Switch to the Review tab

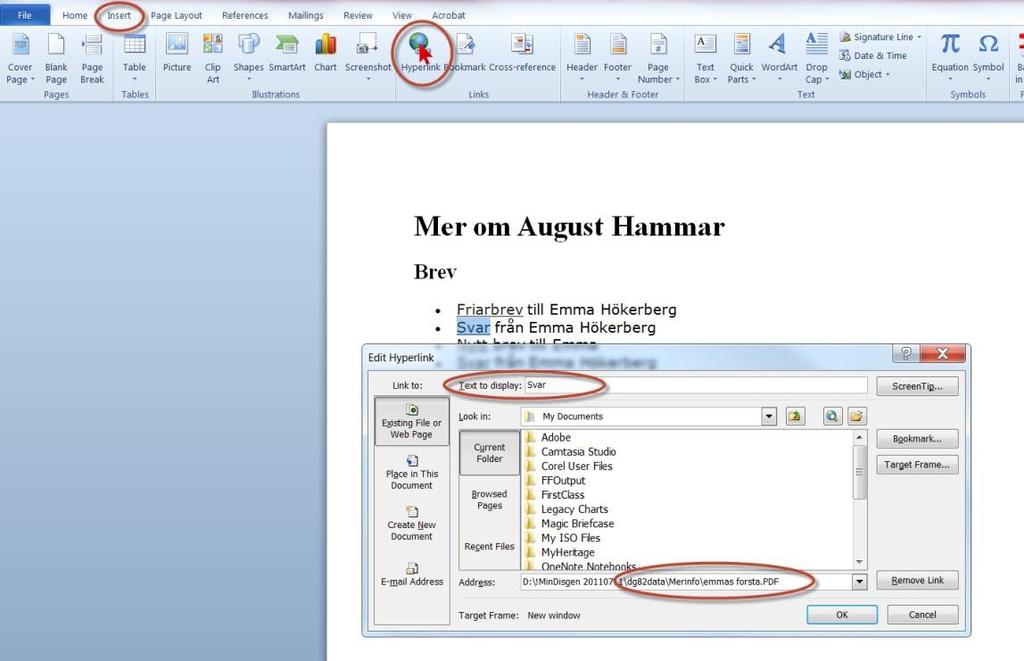point(358,15)
